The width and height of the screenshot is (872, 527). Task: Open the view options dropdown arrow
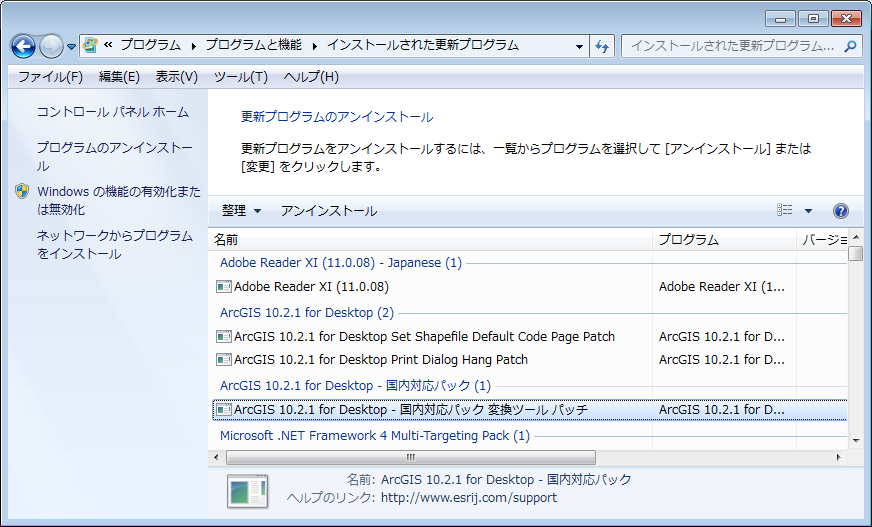tap(808, 211)
